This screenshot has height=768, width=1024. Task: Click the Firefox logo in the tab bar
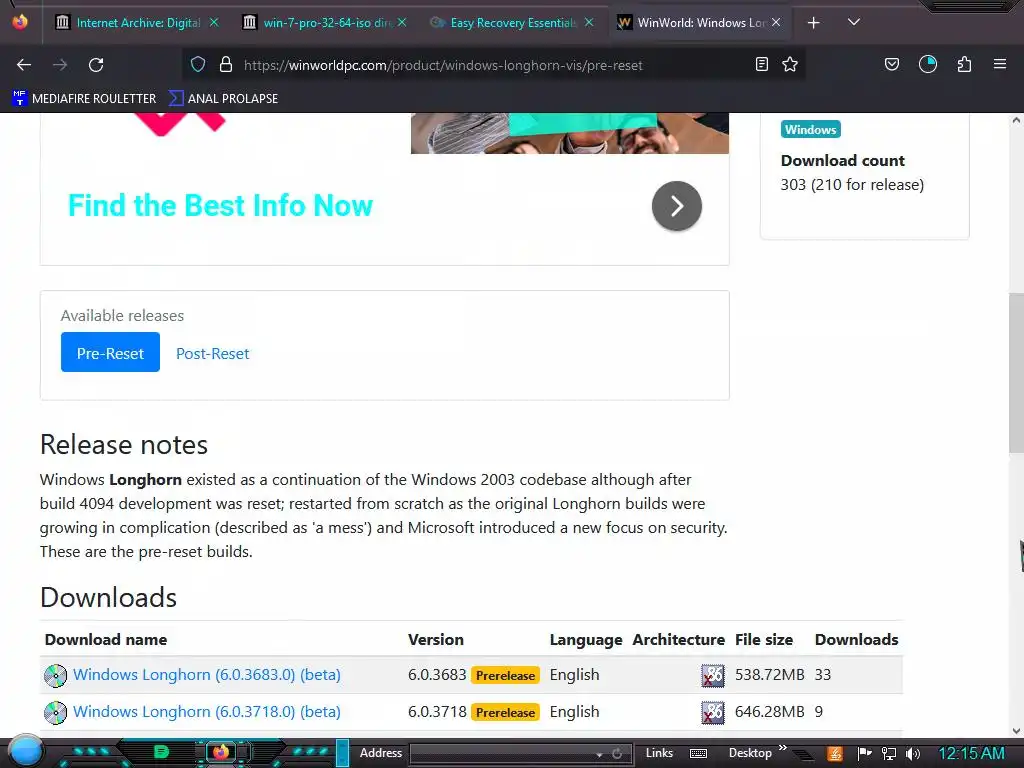point(20,22)
